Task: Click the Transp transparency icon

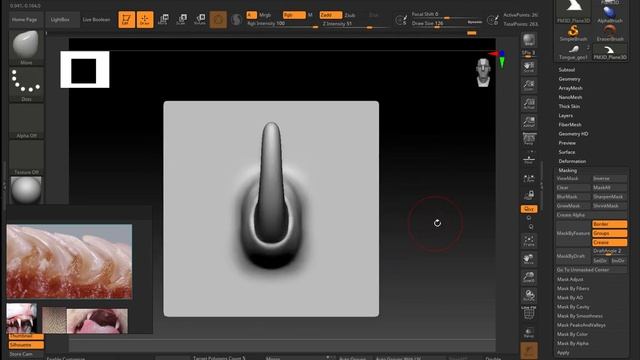Action: 529,332
